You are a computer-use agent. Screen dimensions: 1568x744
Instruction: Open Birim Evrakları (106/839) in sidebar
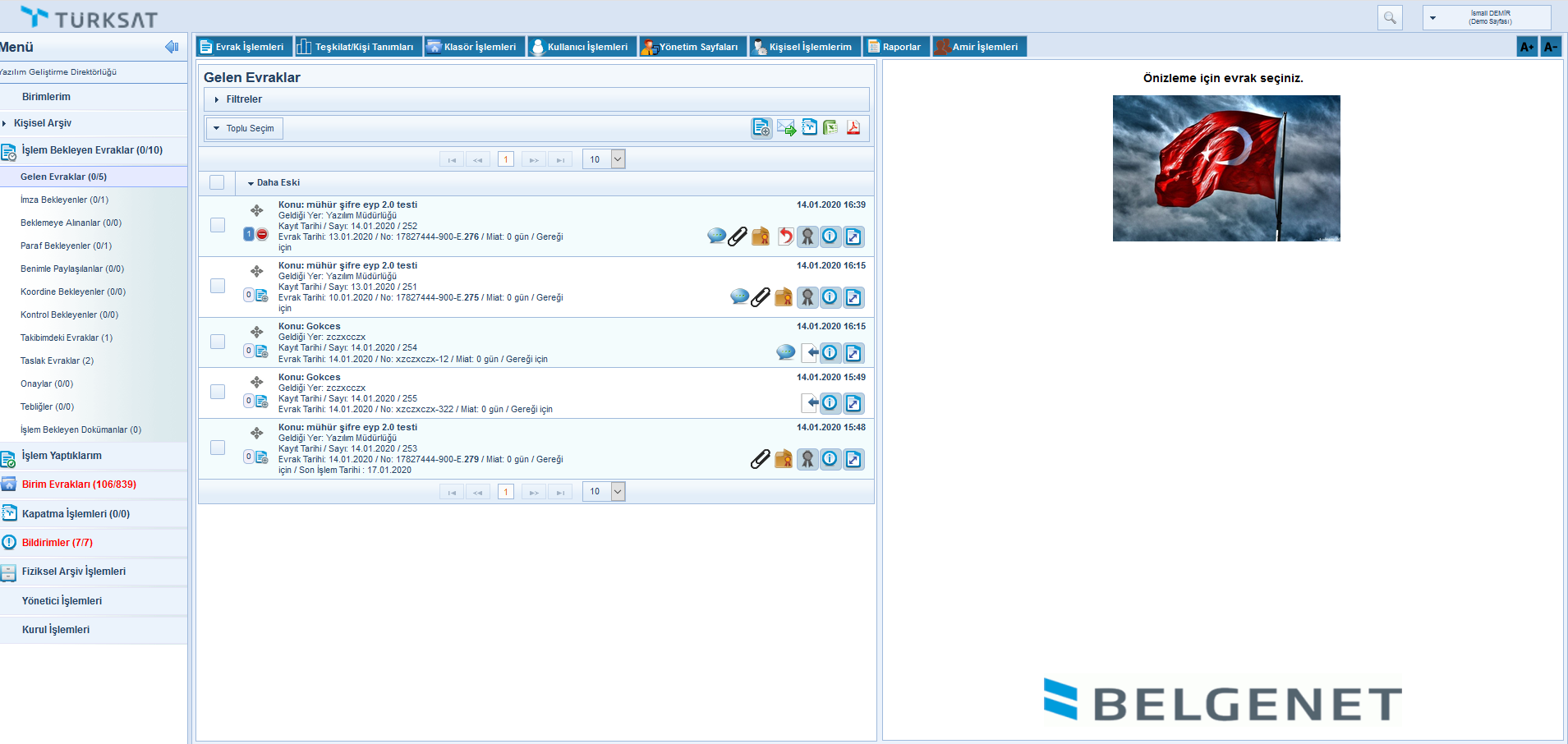79,485
